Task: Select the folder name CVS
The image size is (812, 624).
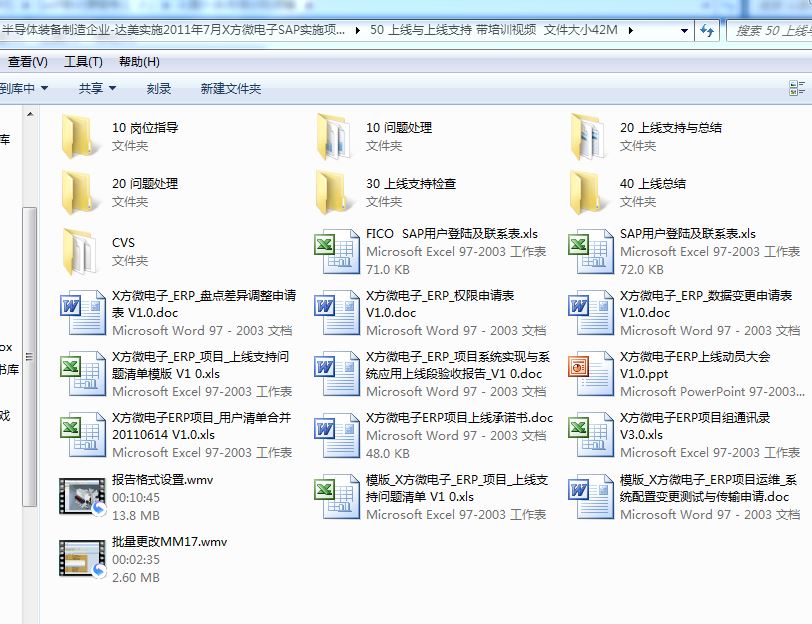Action: pyautogui.click(x=123, y=243)
